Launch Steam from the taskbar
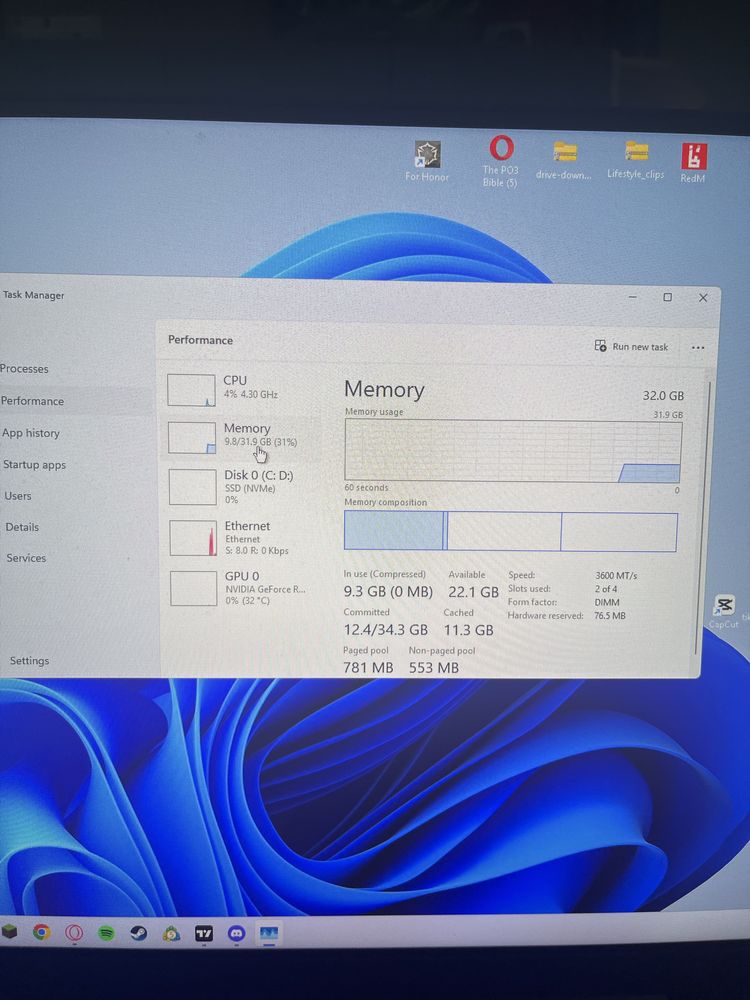Screen dimensions: 750x1000 click(x=138, y=934)
